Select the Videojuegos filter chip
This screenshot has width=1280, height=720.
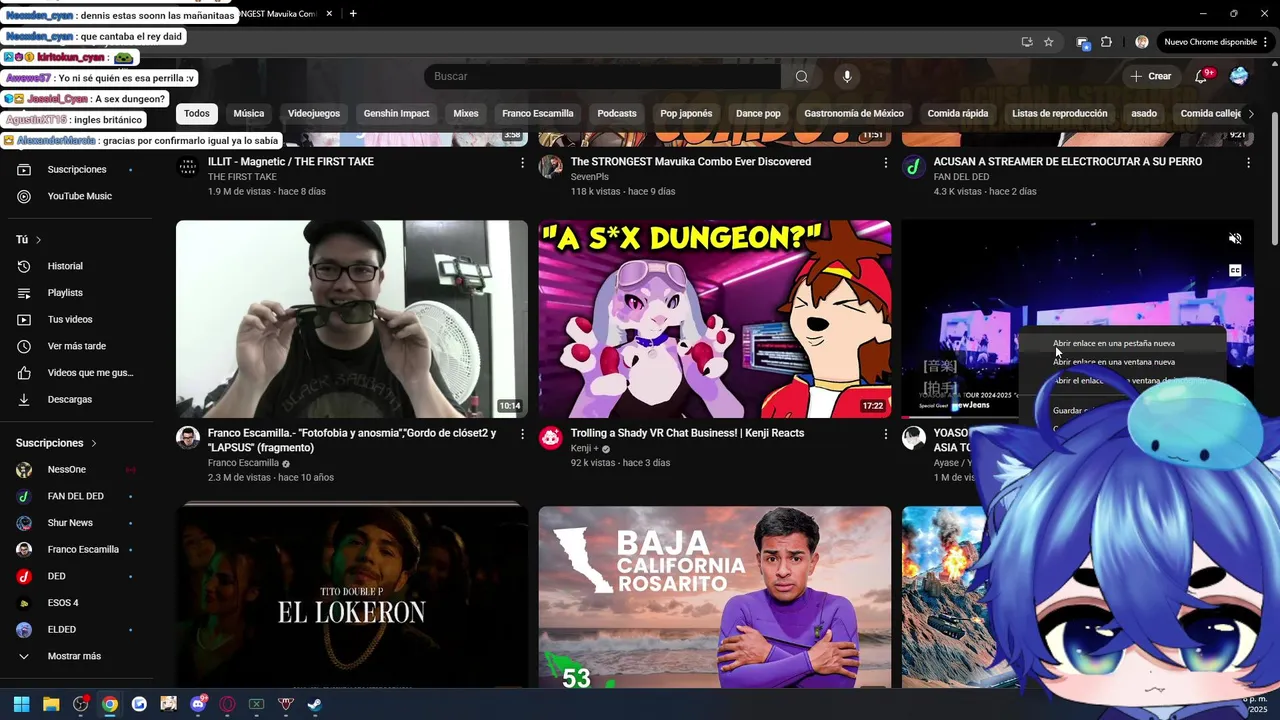tap(314, 114)
